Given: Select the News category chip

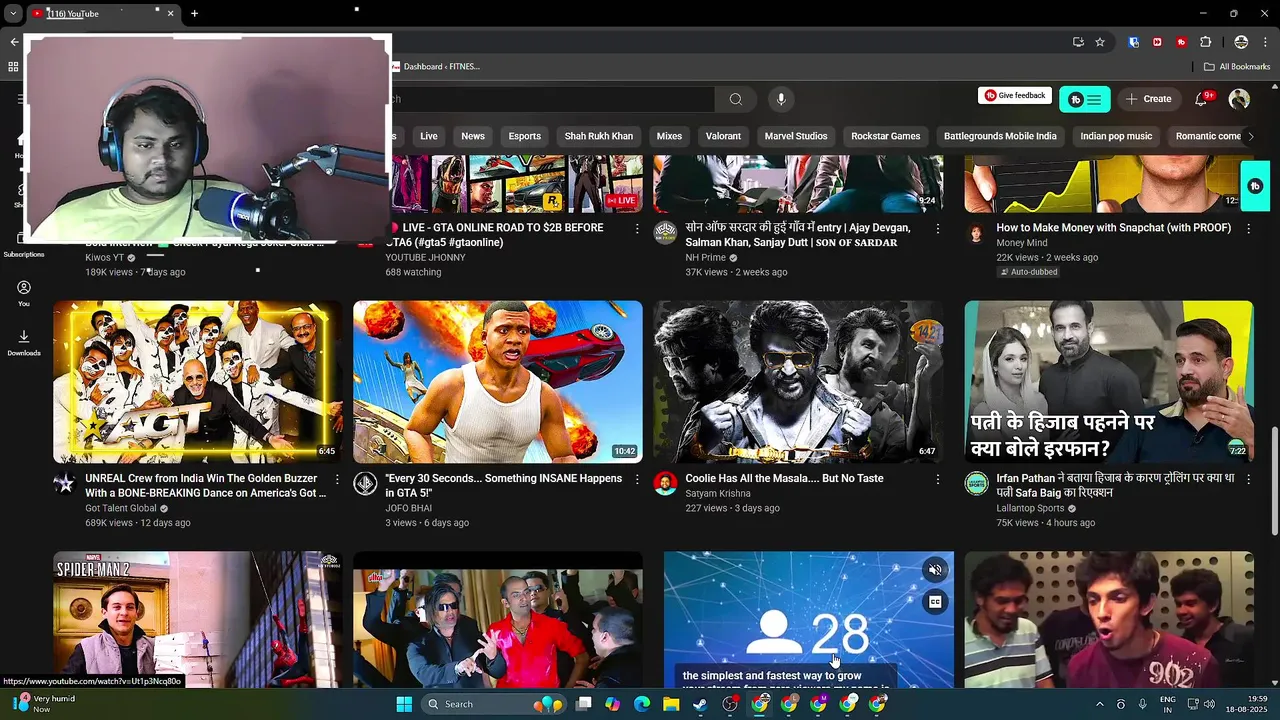Looking at the screenshot, I should 473,136.
